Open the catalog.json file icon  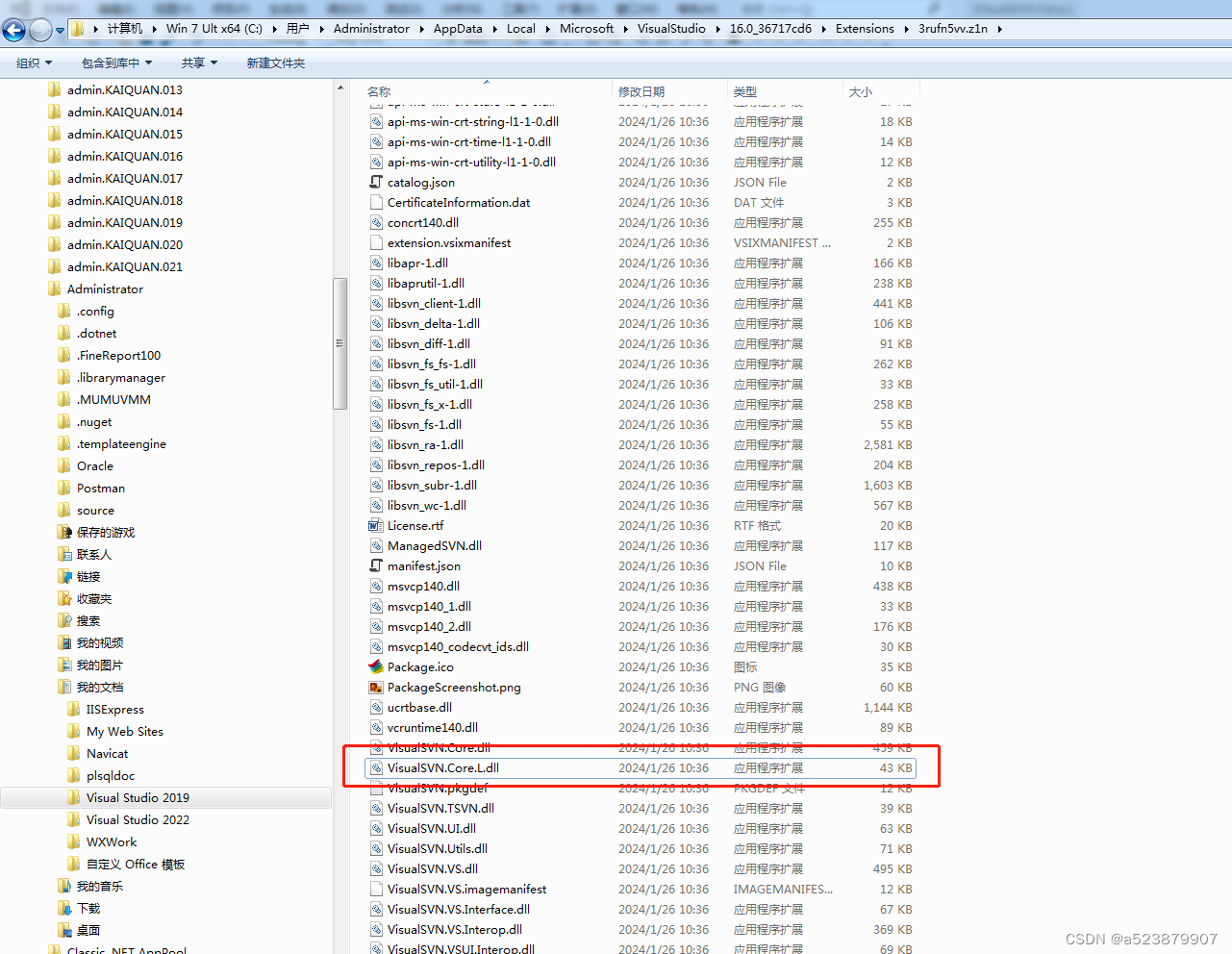[x=375, y=182]
